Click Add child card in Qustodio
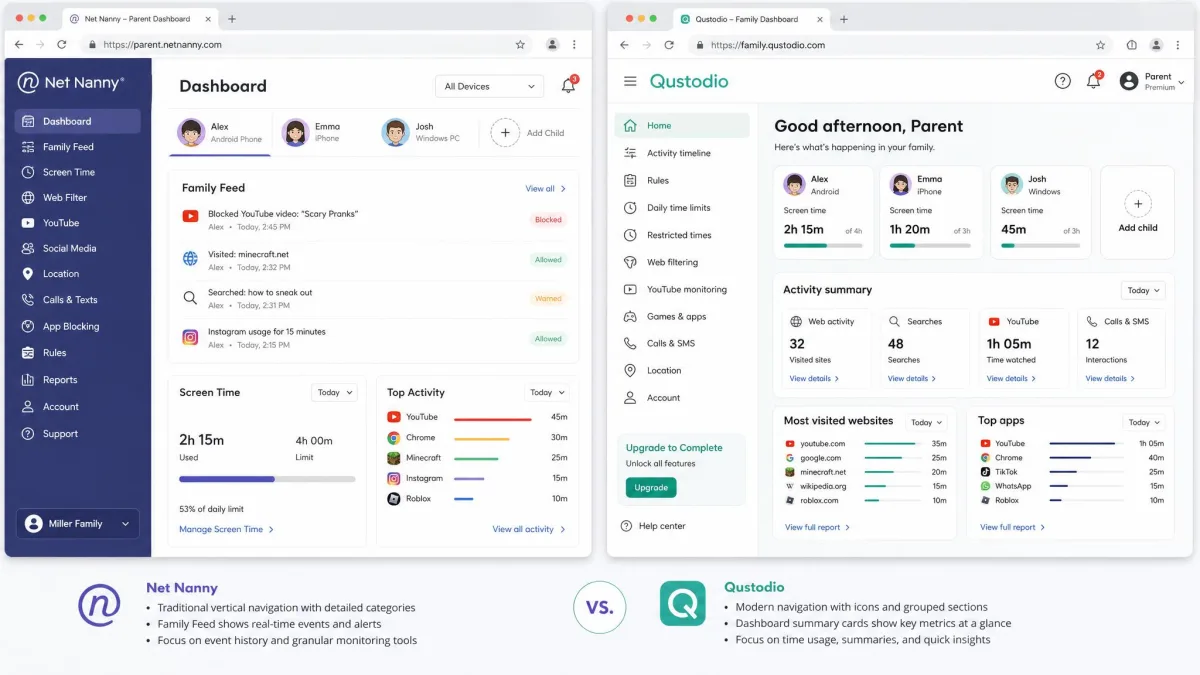 pyautogui.click(x=1138, y=212)
